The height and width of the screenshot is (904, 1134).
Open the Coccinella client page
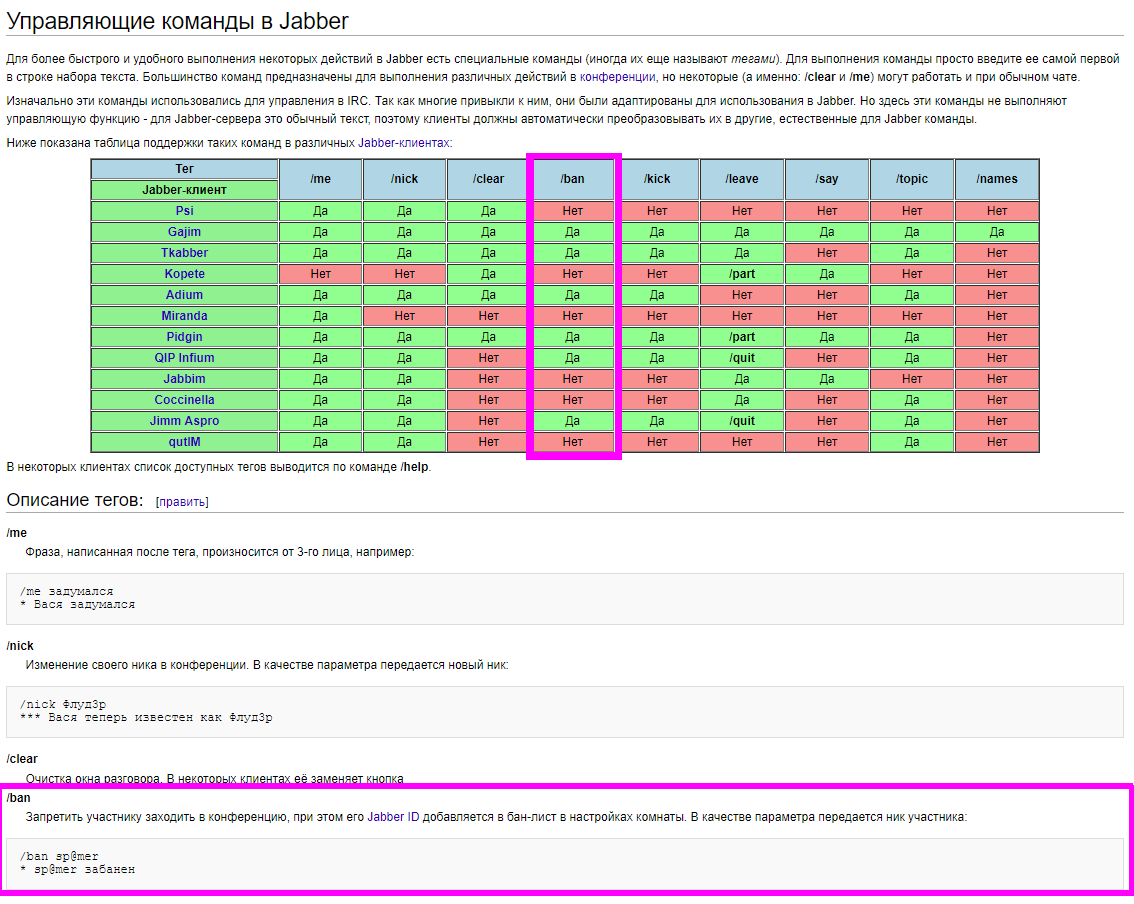tap(184, 399)
